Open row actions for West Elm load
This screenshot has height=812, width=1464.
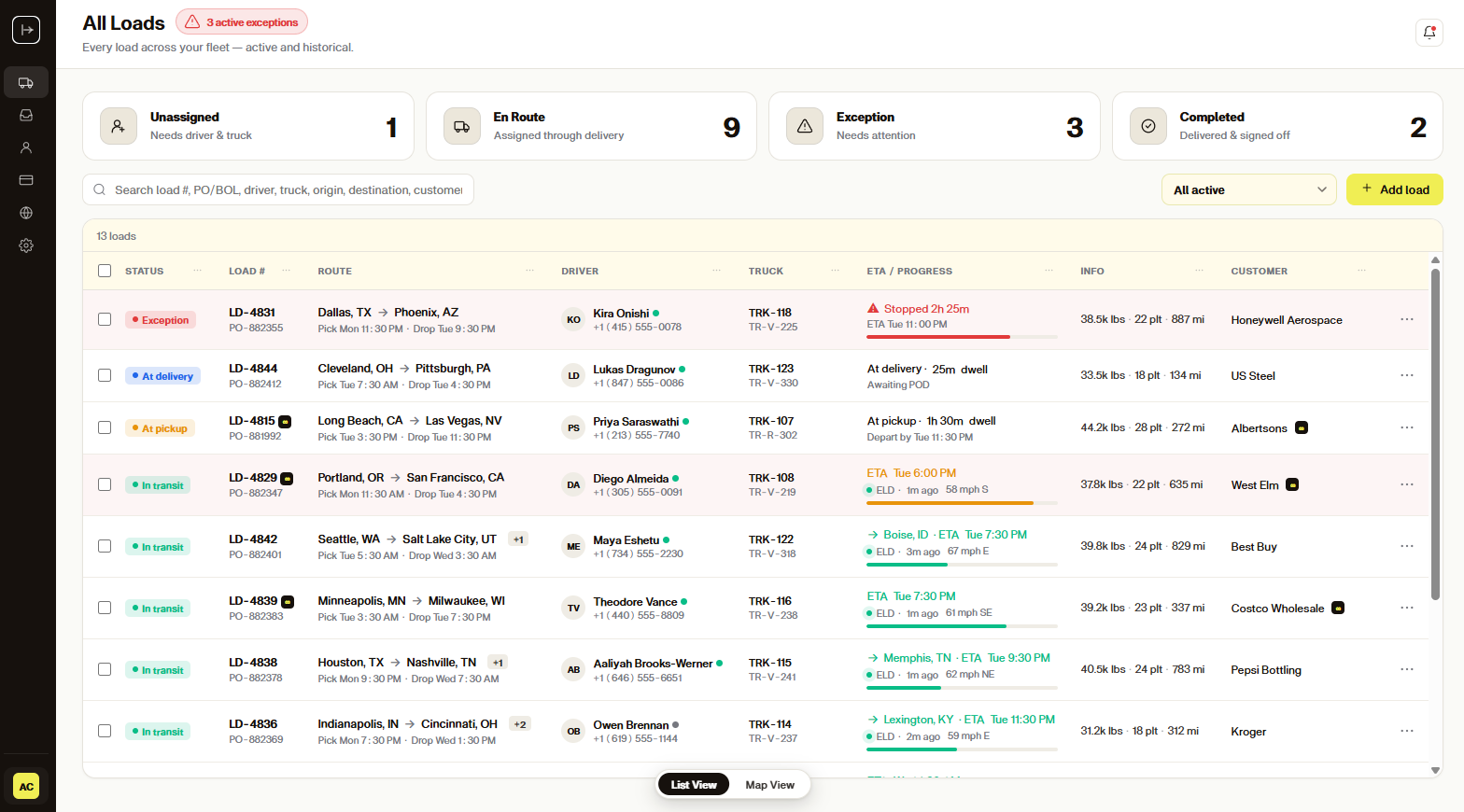point(1407,484)
